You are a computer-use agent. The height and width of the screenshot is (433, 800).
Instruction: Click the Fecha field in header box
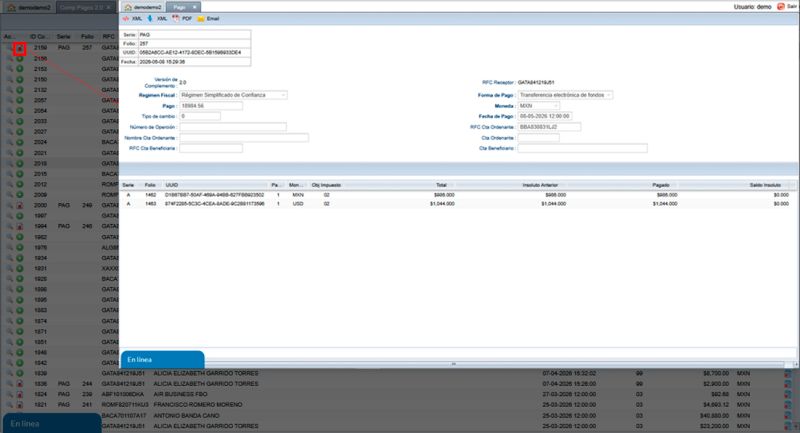pyautogui.click(x=194, y=62)
